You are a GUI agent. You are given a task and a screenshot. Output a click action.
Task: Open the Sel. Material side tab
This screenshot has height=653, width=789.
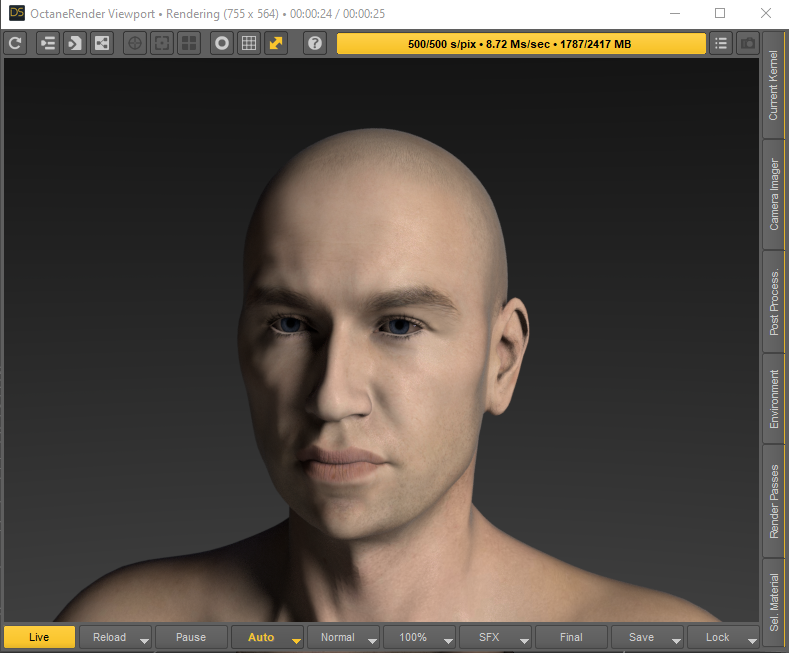pyautogui.click(x=773, y=602)
